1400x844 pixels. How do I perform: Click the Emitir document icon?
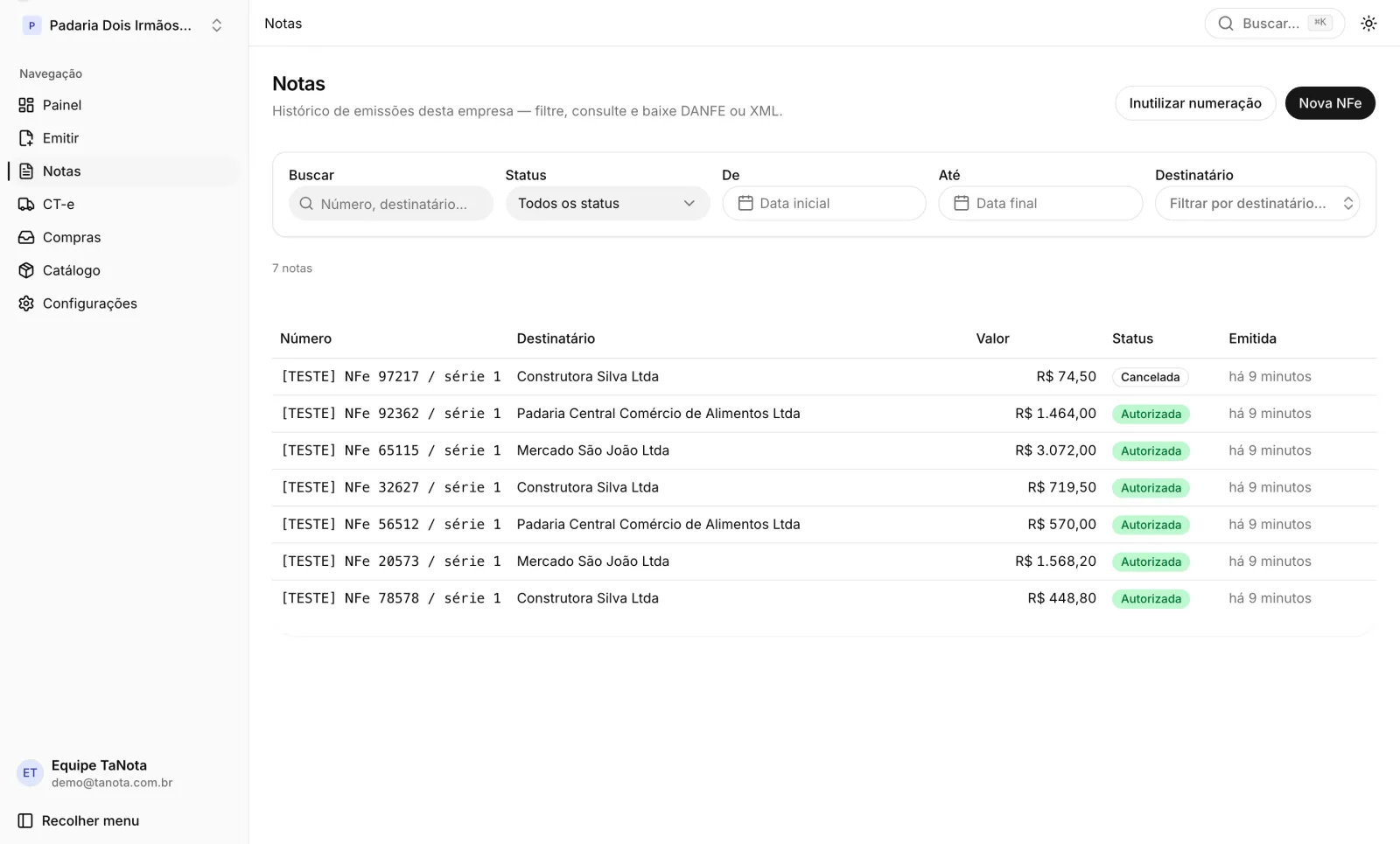pos(26,138)
